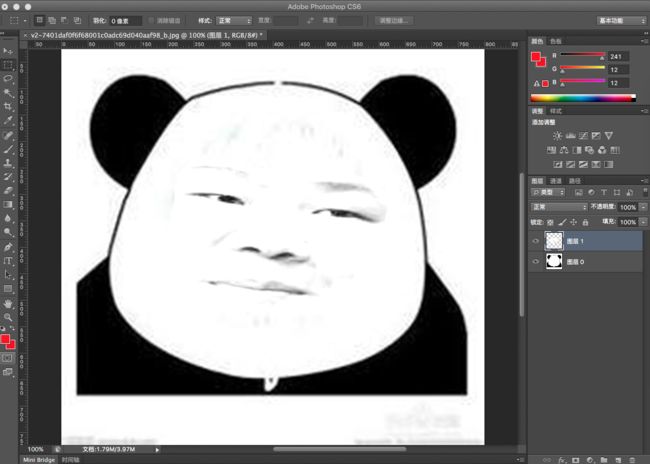Open the Color panel flyout menu
The height and width of the screenshot is (464, 650).
(x=644, y=41)
